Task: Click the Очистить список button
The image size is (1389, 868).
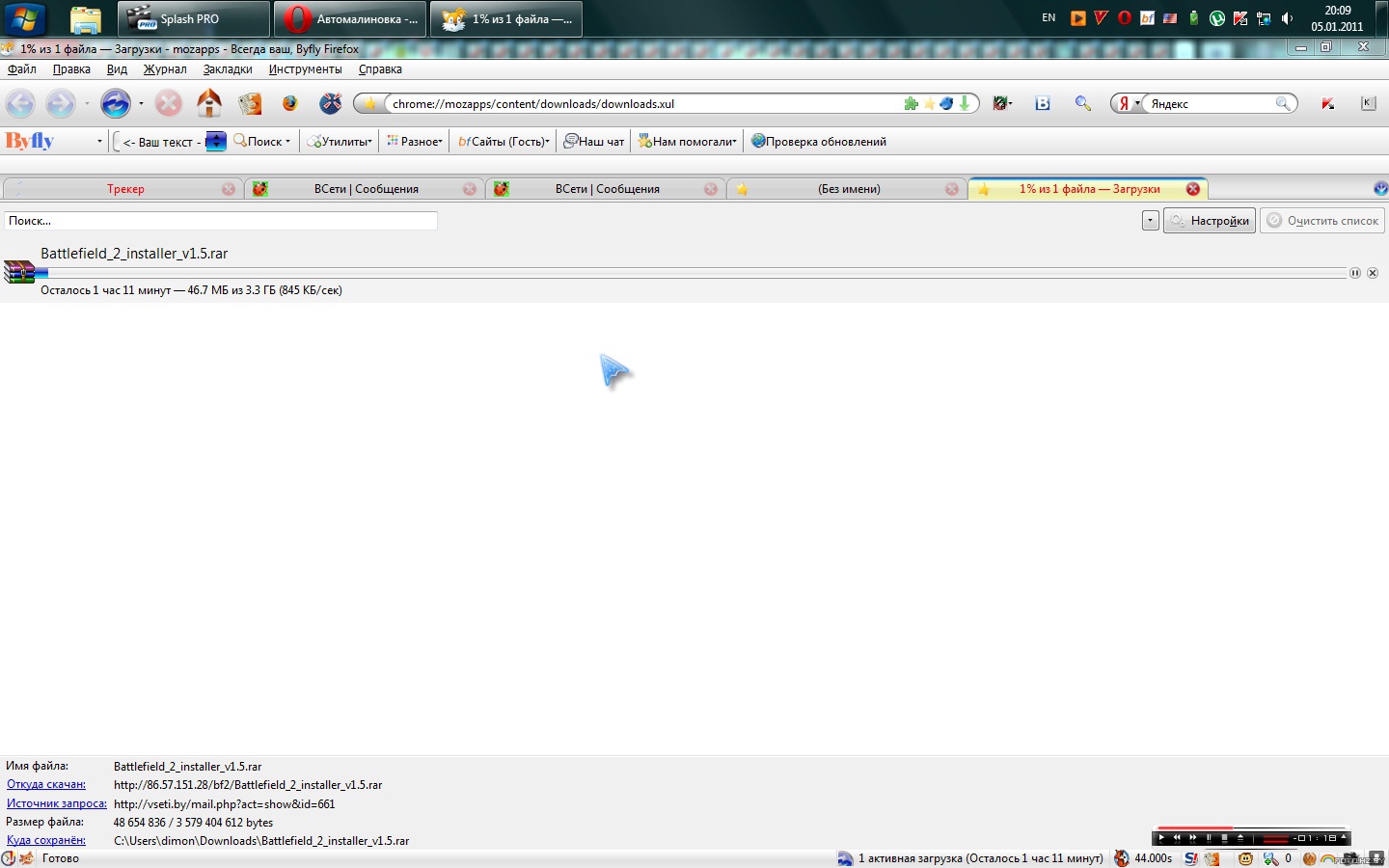Action: point(1322,221)
